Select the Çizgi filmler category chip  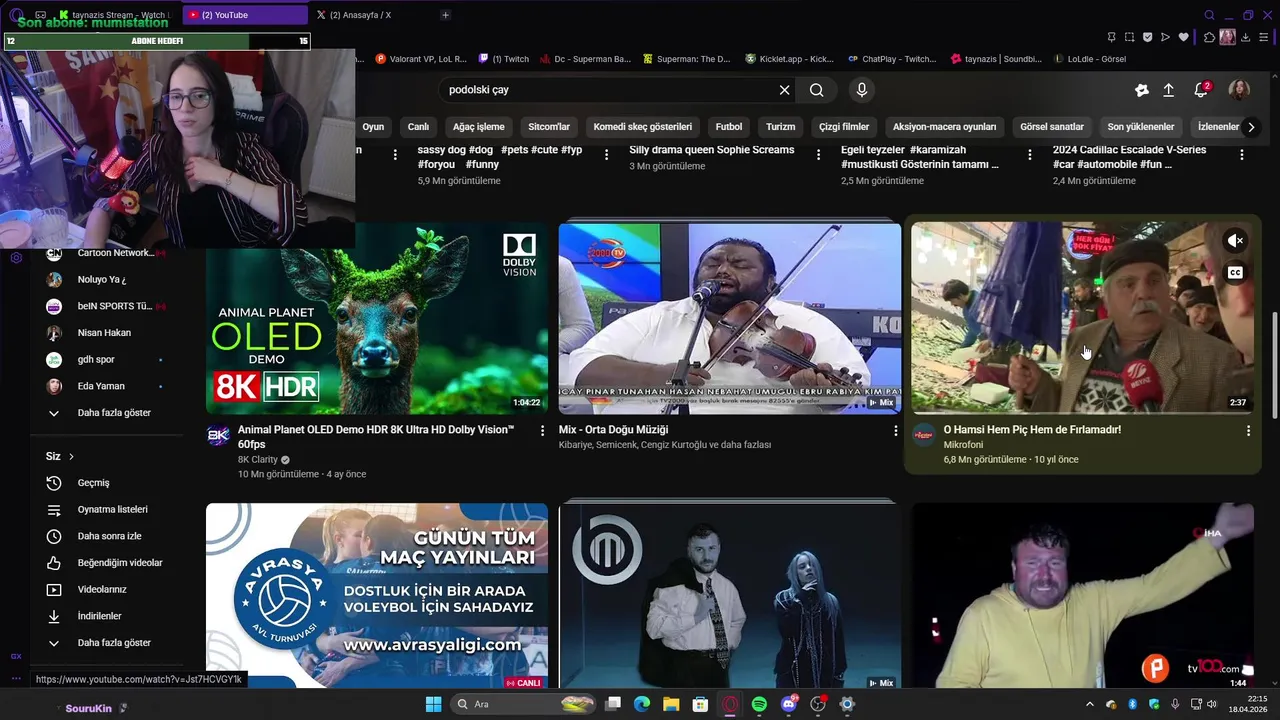coord(844,127)
